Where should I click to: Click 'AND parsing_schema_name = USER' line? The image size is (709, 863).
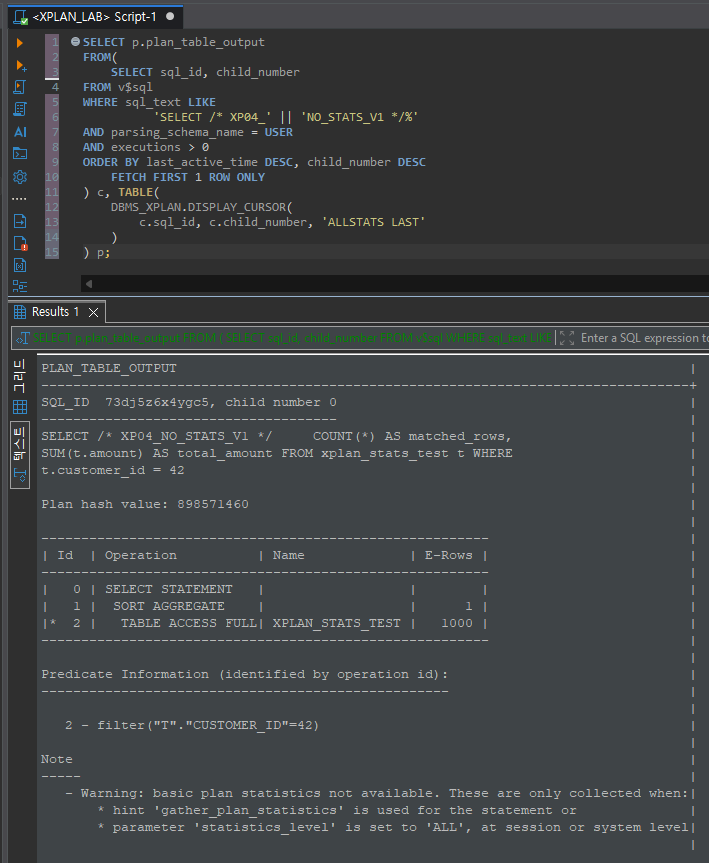click(188, 132)
